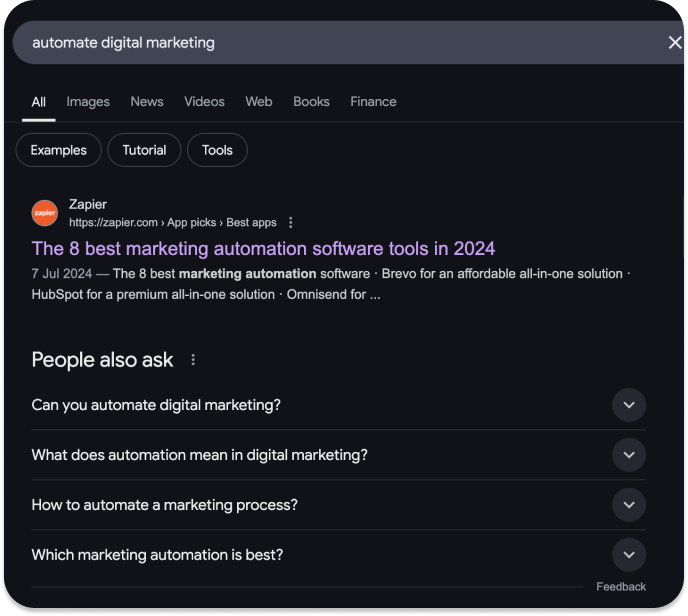Click the Zapier site name text
The image size is (688, 616).
(88, 204)
